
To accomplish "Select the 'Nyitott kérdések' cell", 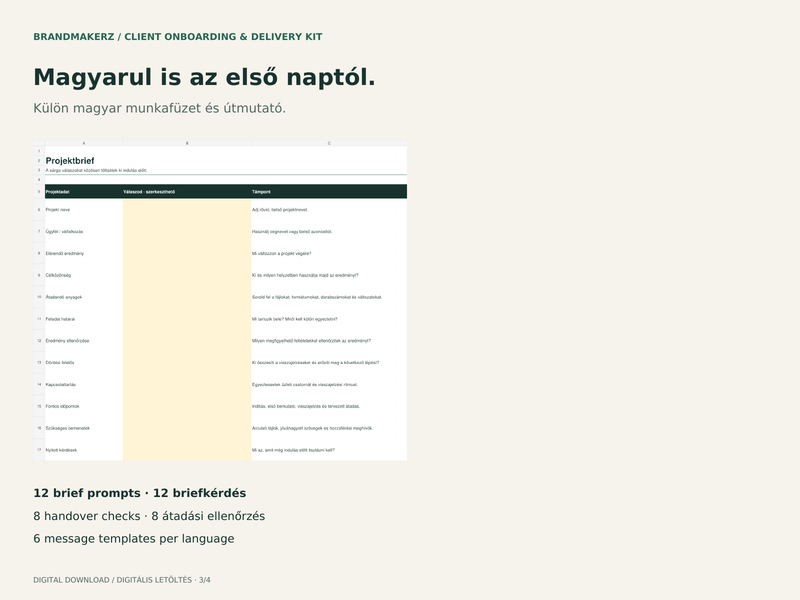I will point(84,450).
